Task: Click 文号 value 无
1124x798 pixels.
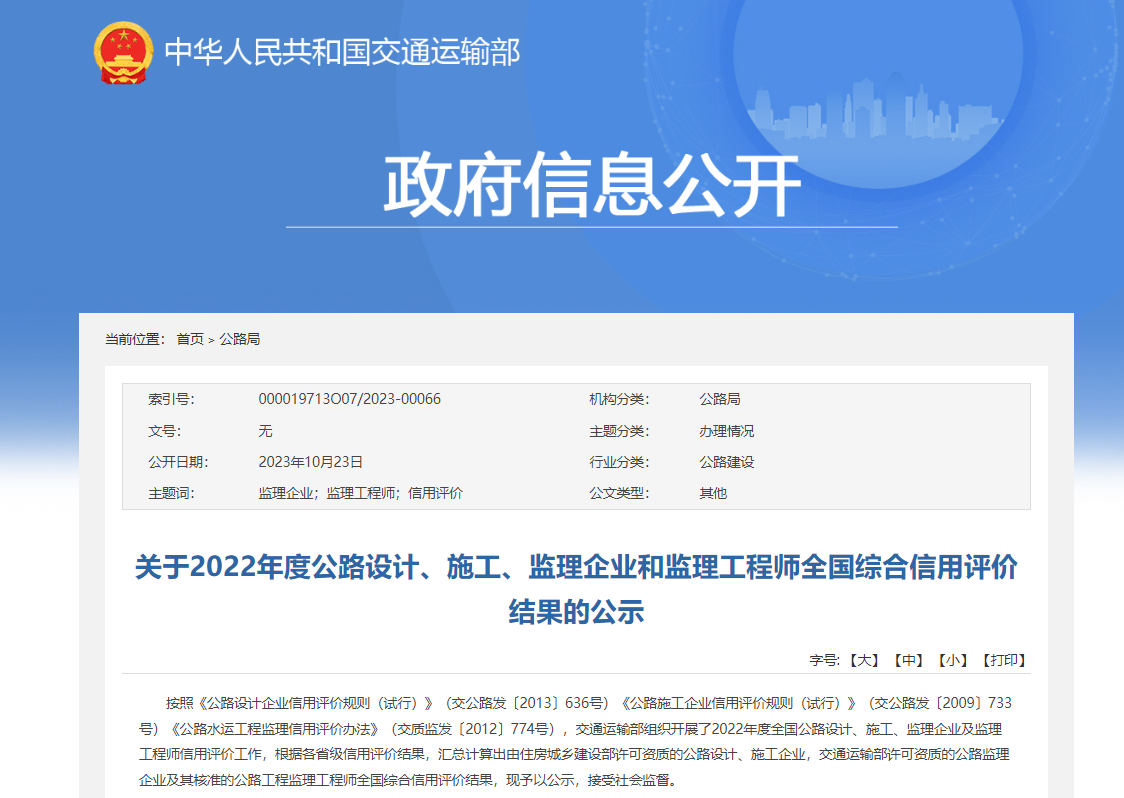Action: 265,431
